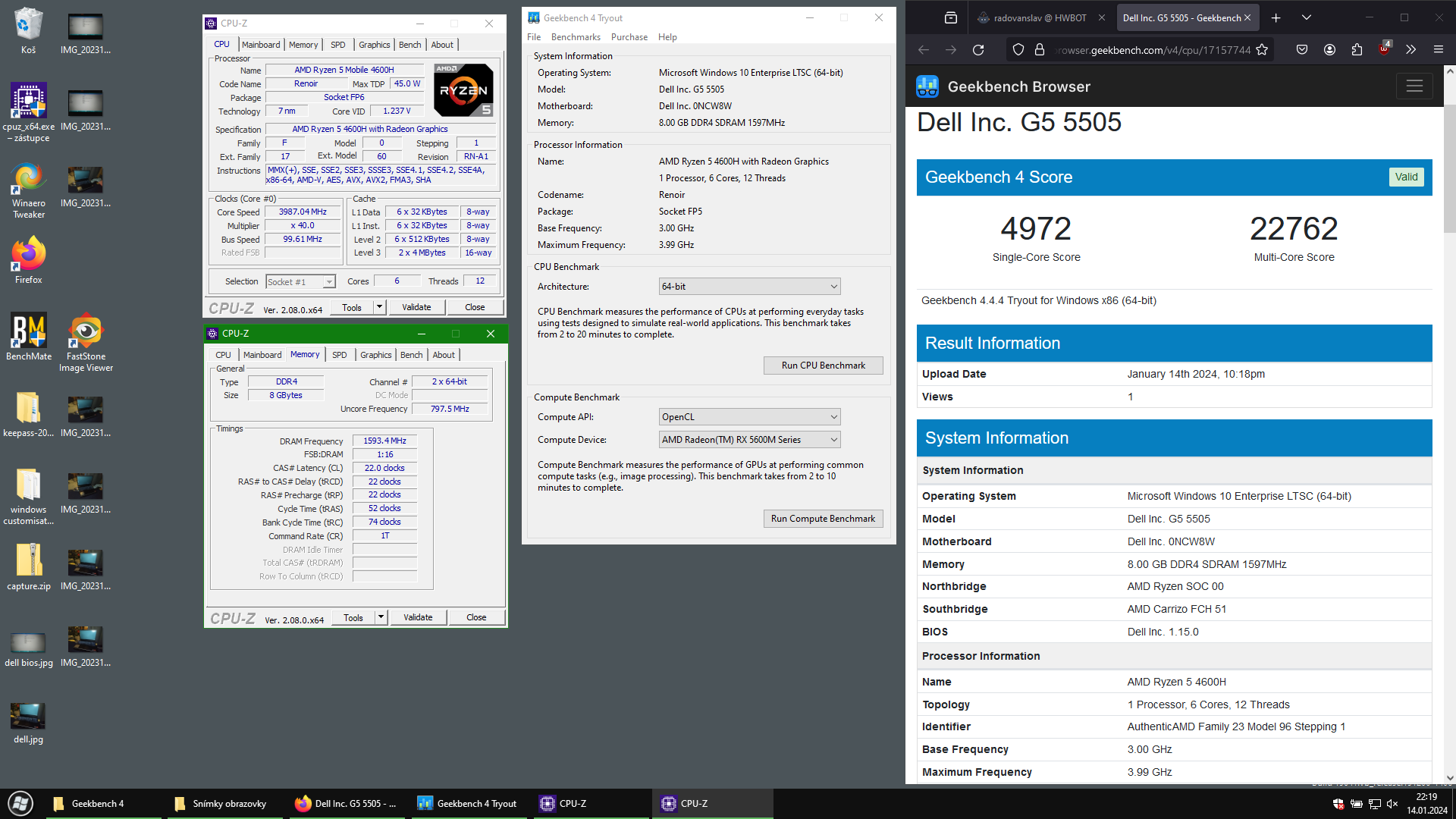1456x819 pixels.
Task: Open dell bios.jpg image file
Action: tap(28, 648)
